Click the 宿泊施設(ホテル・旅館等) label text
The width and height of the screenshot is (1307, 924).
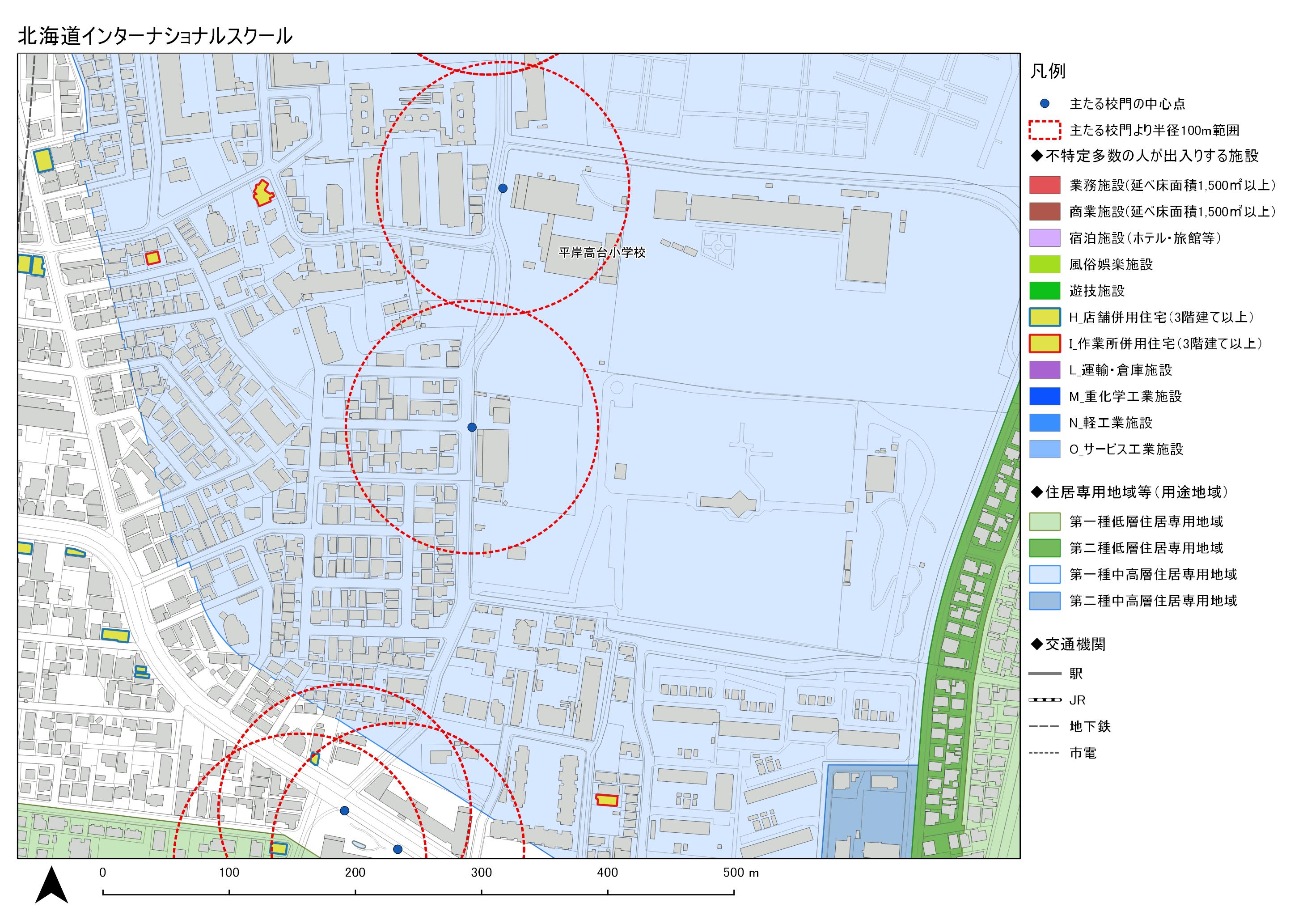[1145, 238]
